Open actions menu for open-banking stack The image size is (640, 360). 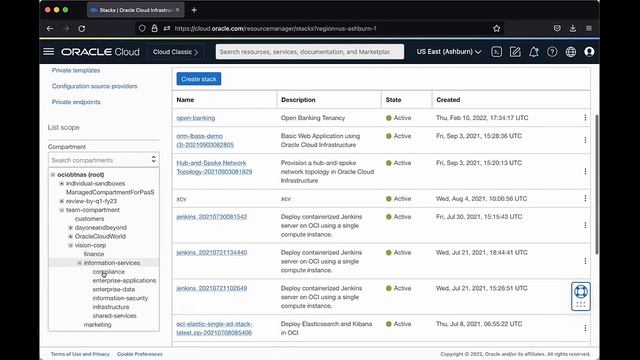585,118
